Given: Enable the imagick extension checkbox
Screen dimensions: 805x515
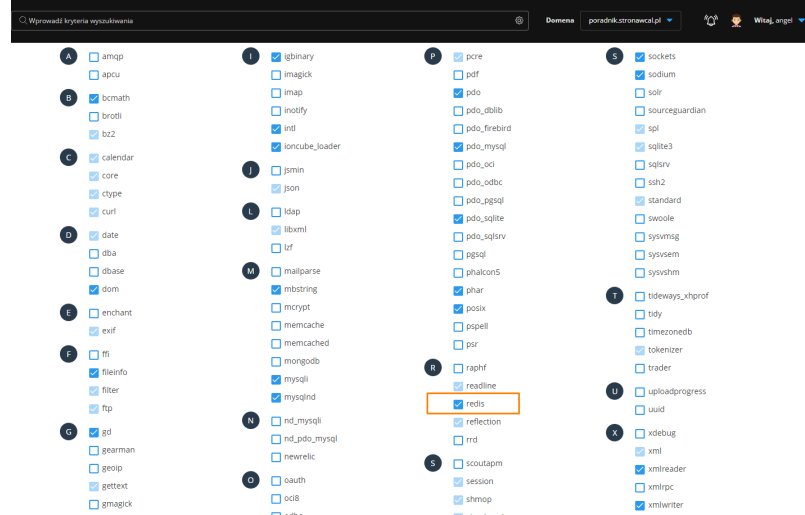Looking at the screenshot, I should [x=277, y=75].
